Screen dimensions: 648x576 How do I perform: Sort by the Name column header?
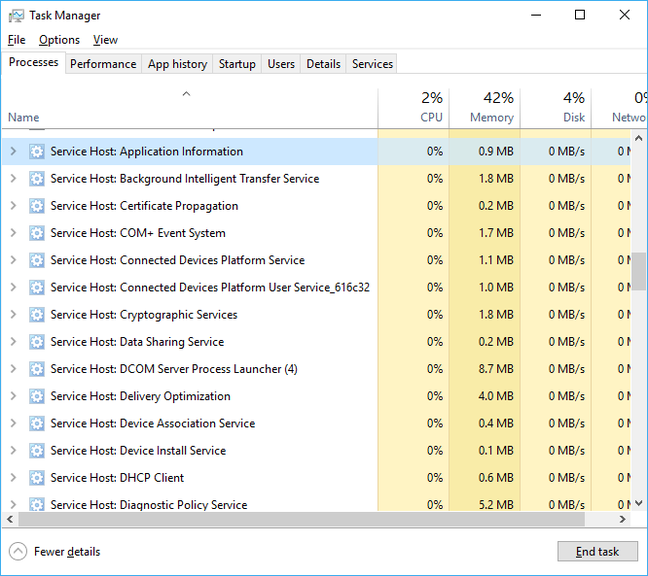pyautogui.click(x=189, y=108)
